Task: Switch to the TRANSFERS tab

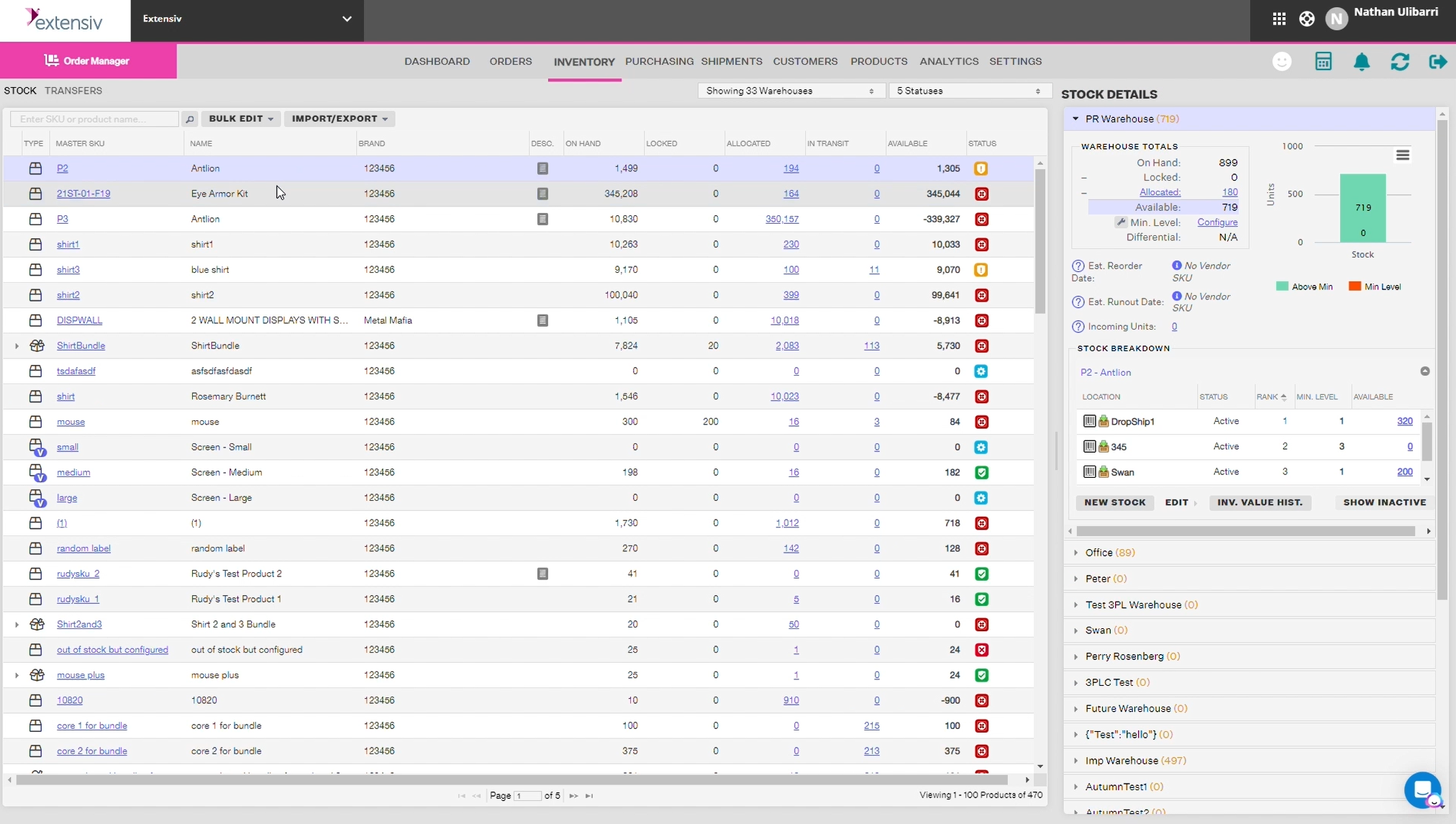Action: (72, 90)
